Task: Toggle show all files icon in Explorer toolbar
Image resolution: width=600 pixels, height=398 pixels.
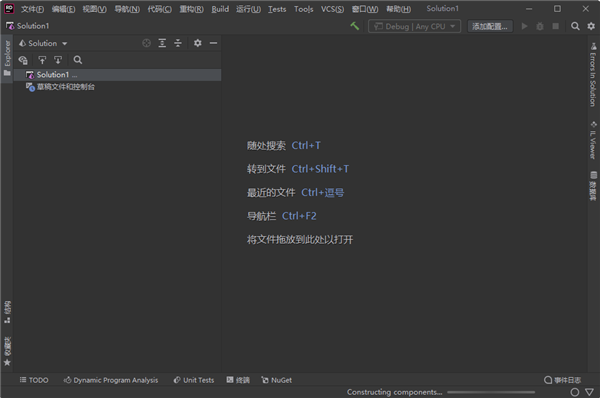Action: pyautogui.click(x=23, y=60)
